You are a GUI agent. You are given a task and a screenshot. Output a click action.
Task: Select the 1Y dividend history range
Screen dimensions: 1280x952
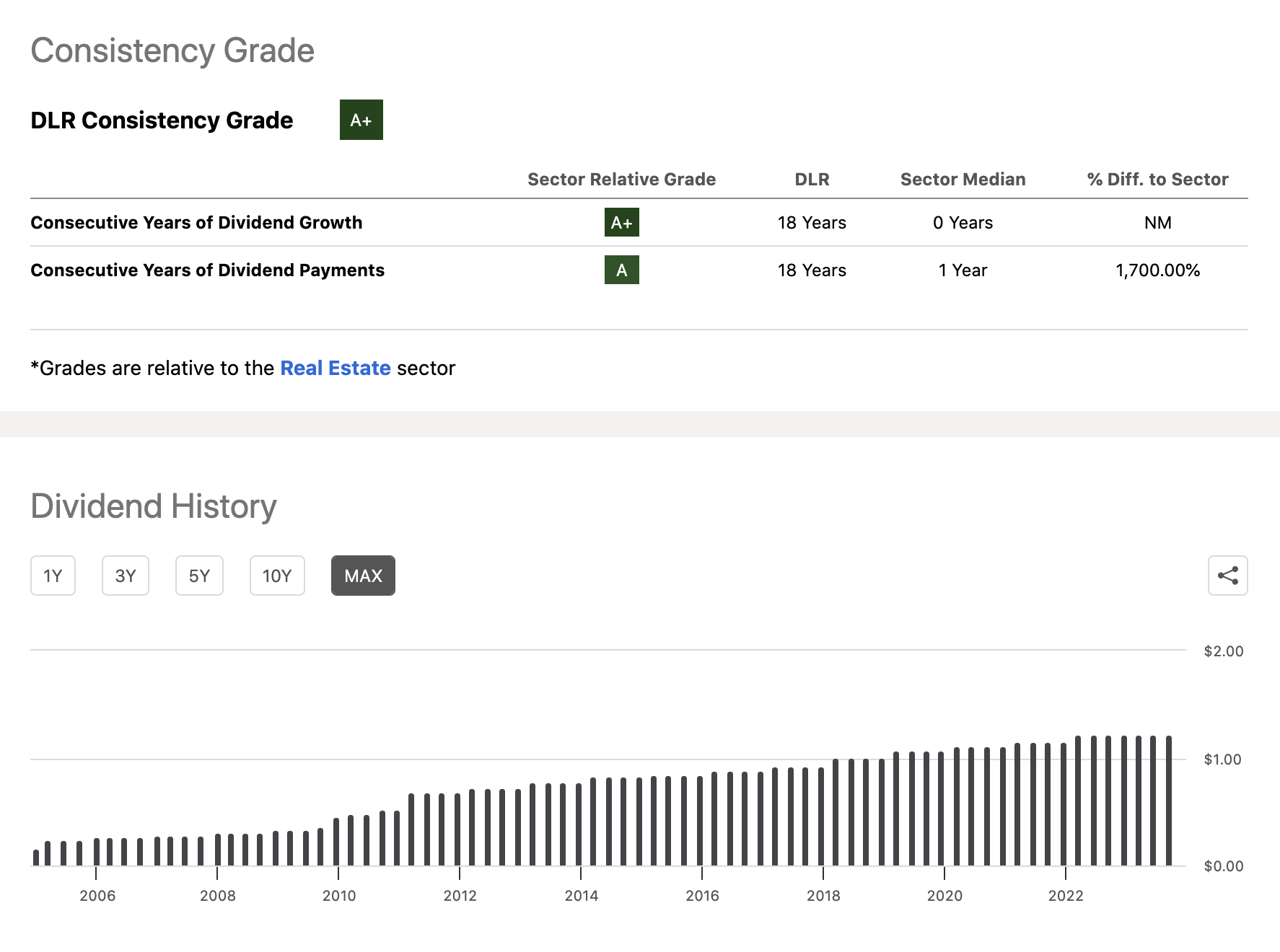[x=53, y=576]
